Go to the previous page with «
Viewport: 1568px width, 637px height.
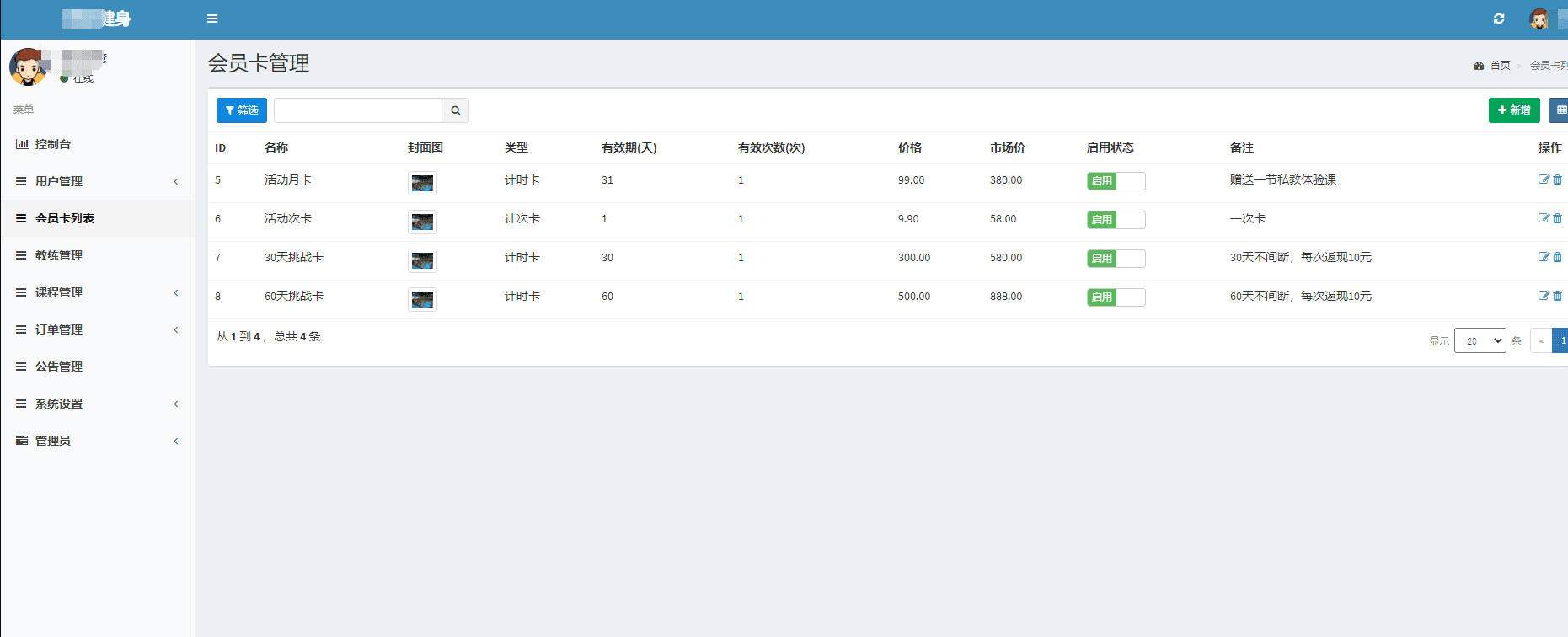click(x=1541, y=340)
